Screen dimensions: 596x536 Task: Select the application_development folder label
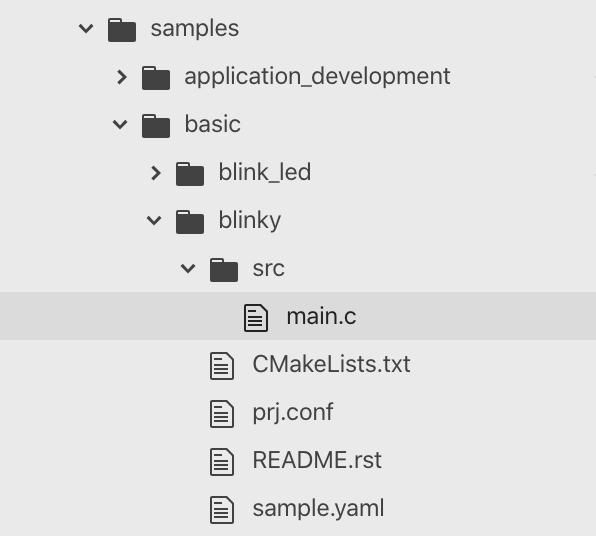[317, 77]
